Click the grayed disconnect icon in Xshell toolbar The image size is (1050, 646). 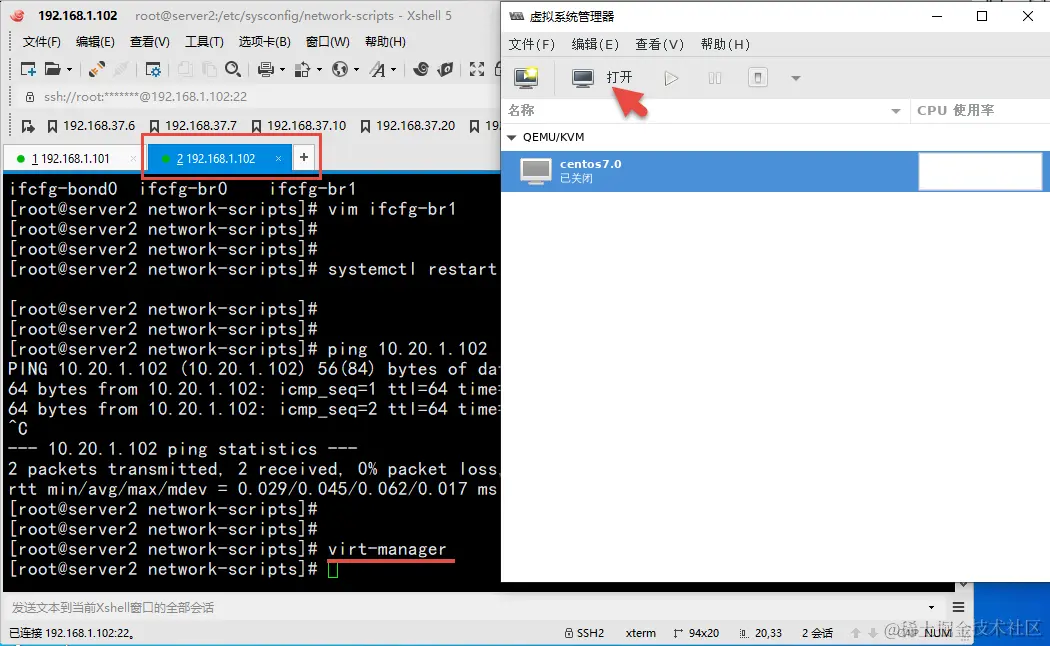click(121, 69)
